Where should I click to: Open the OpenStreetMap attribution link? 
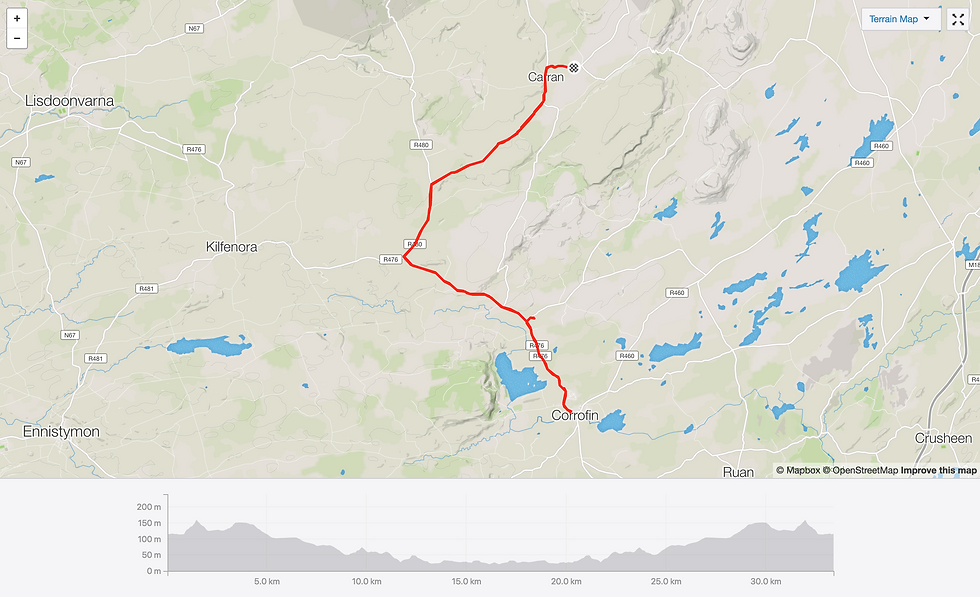click(861, 470)
